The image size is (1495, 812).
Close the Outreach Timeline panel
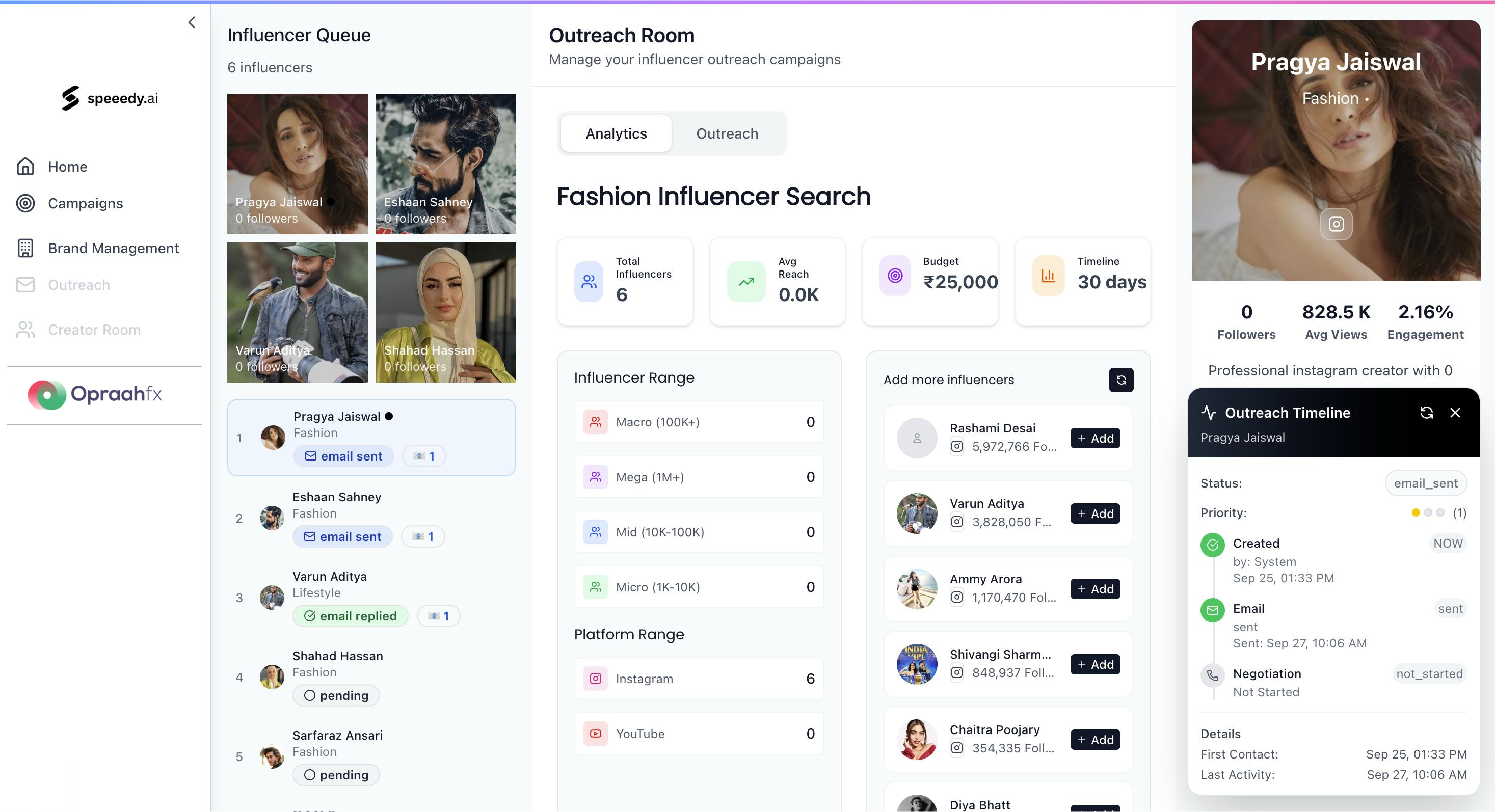click(1455, 413)
